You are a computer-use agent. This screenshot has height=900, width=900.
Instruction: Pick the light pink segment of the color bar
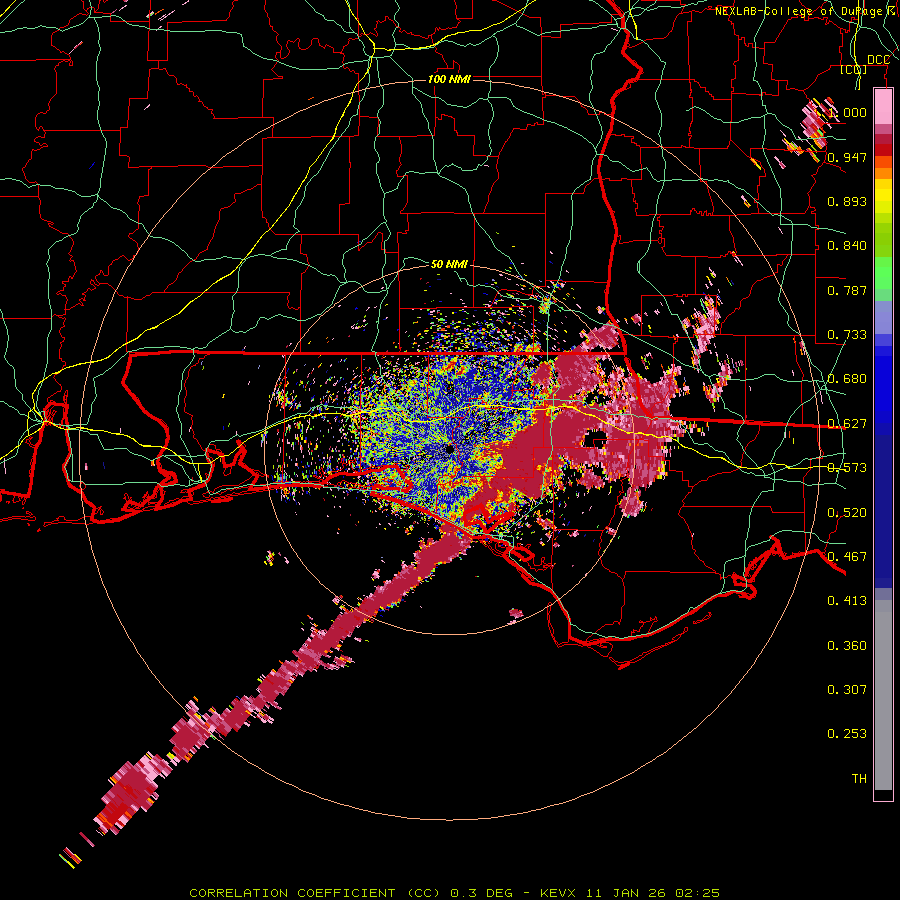(883, 107)
